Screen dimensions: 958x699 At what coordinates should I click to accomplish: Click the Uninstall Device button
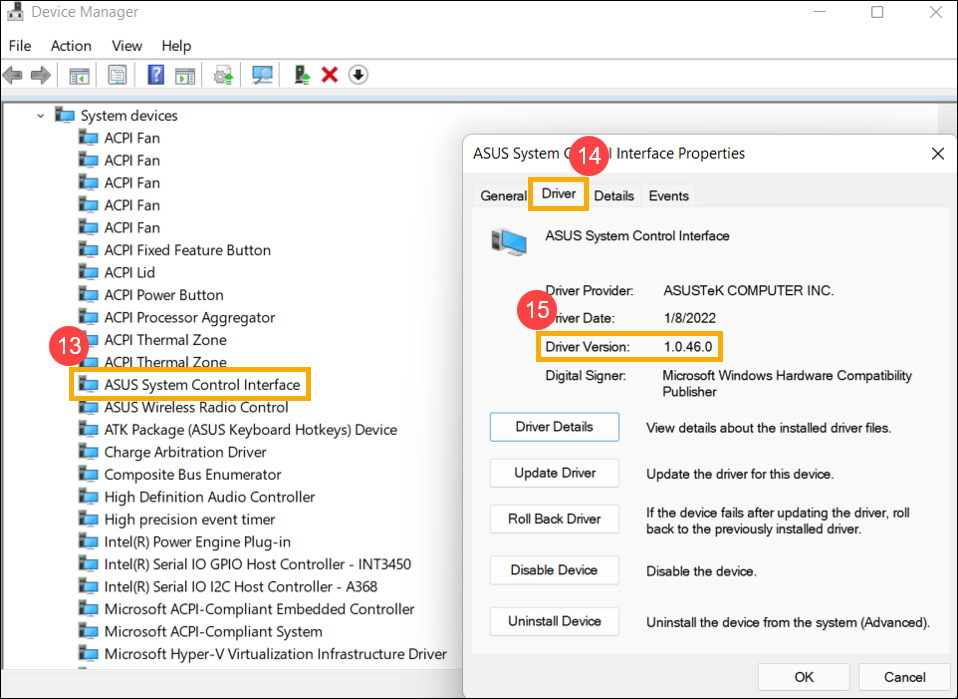tap(554, 621)
